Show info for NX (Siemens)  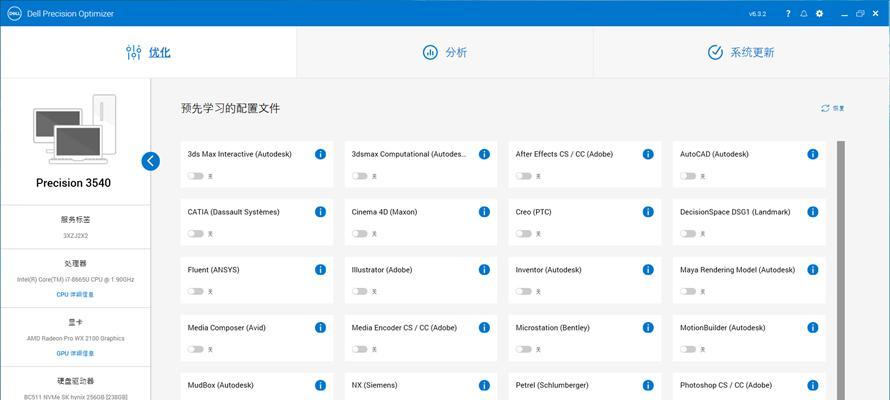(484, 385)
